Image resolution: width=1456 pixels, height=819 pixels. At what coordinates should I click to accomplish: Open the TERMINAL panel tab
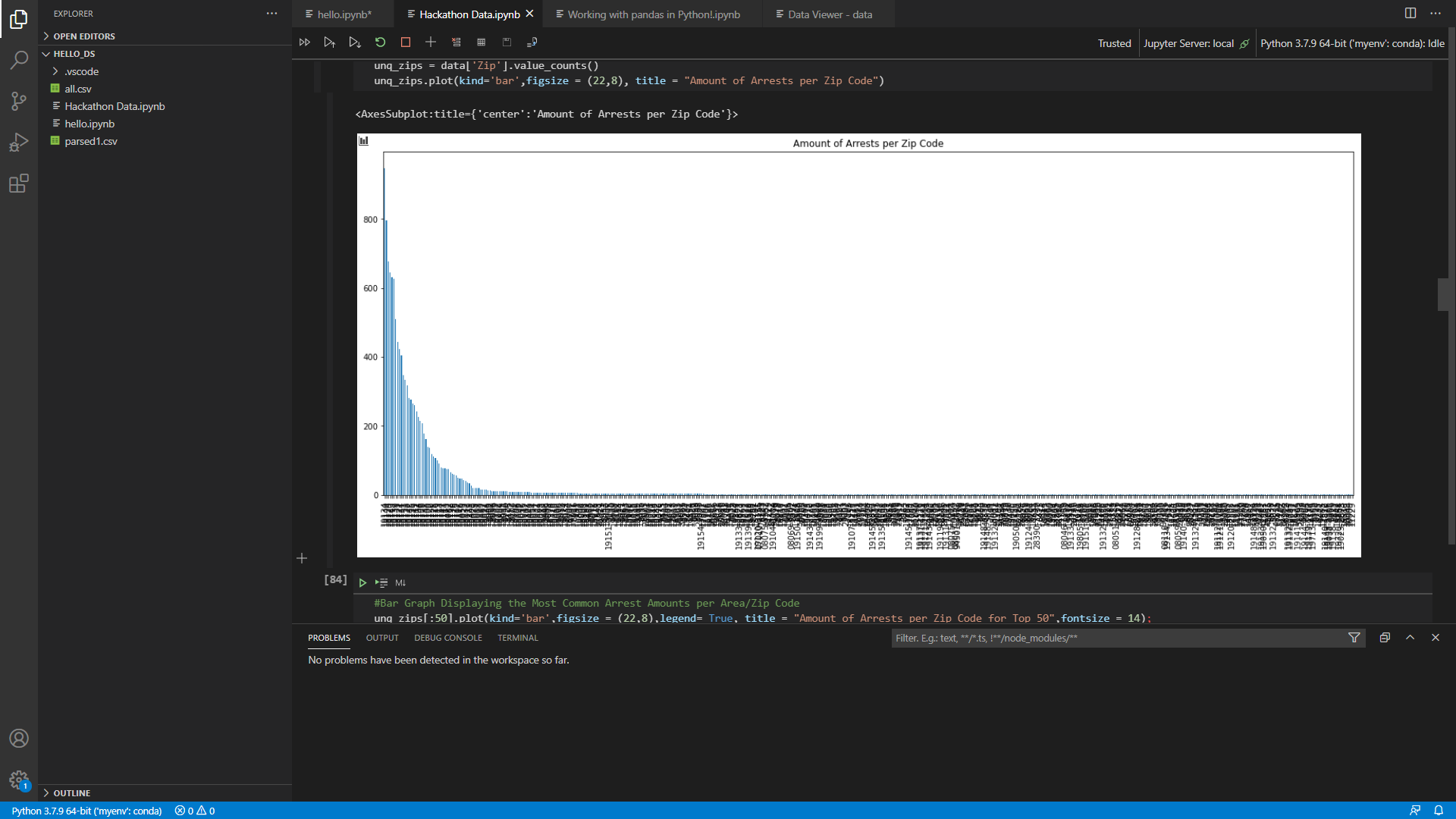(517, 638)
